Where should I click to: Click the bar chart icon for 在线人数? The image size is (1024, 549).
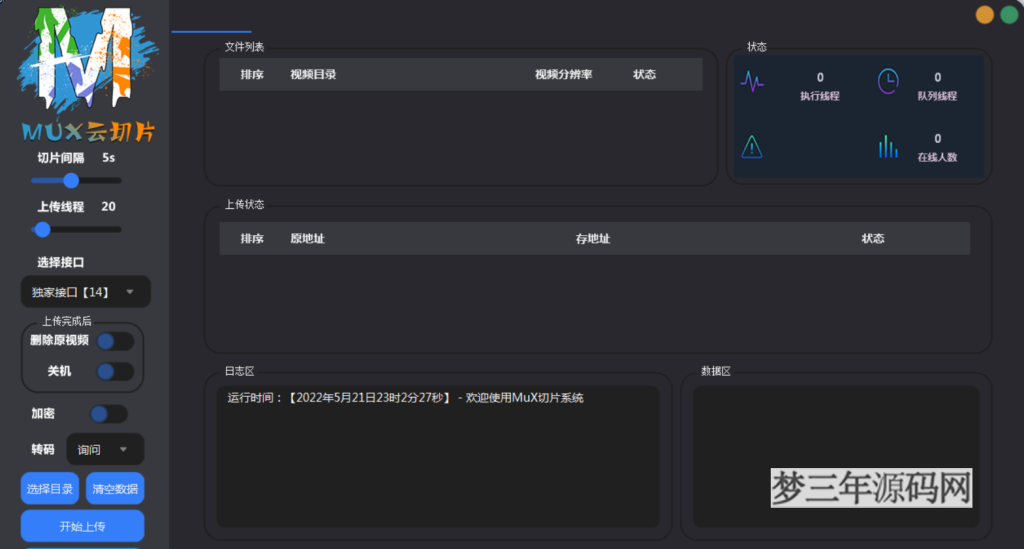click(888, 147)
